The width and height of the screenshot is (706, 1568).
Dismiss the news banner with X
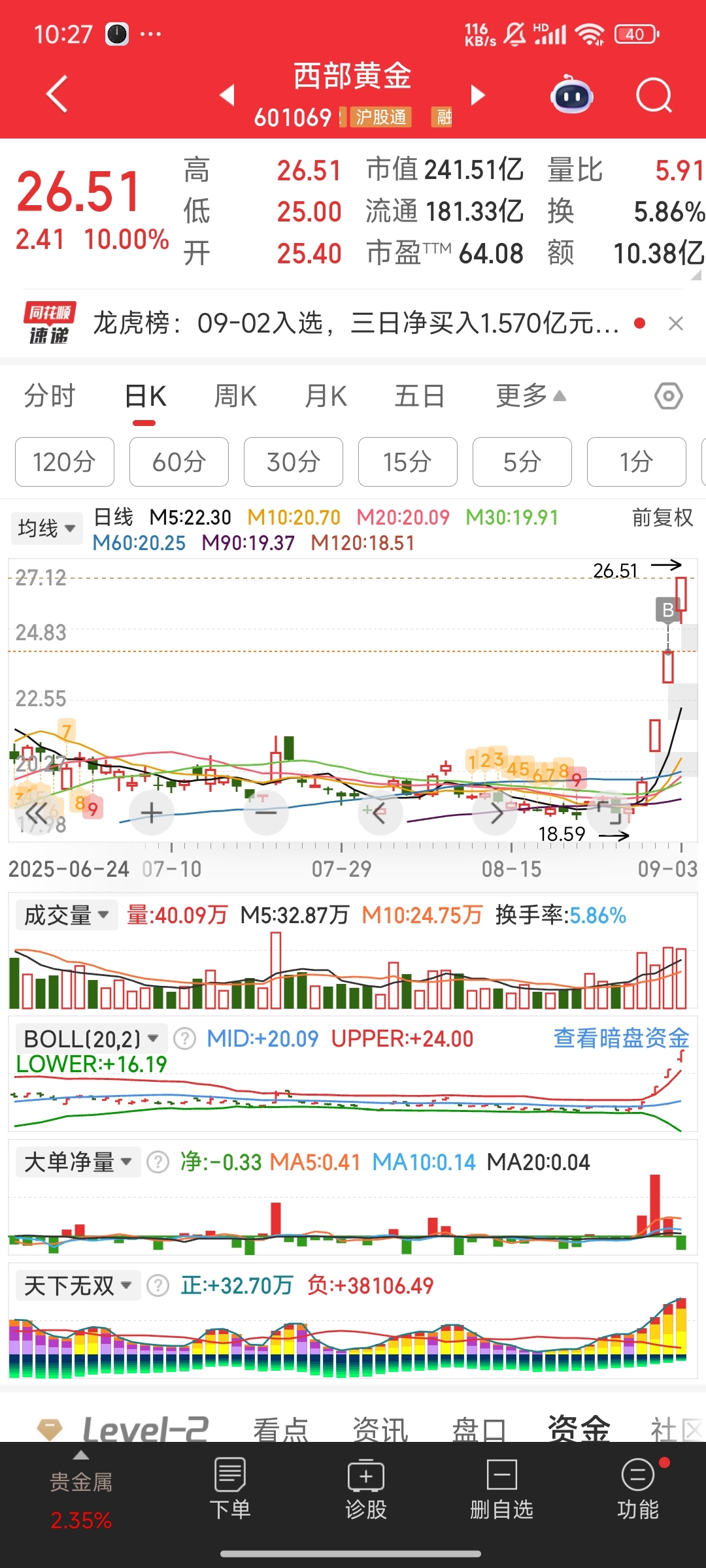(x=676, y=323)
